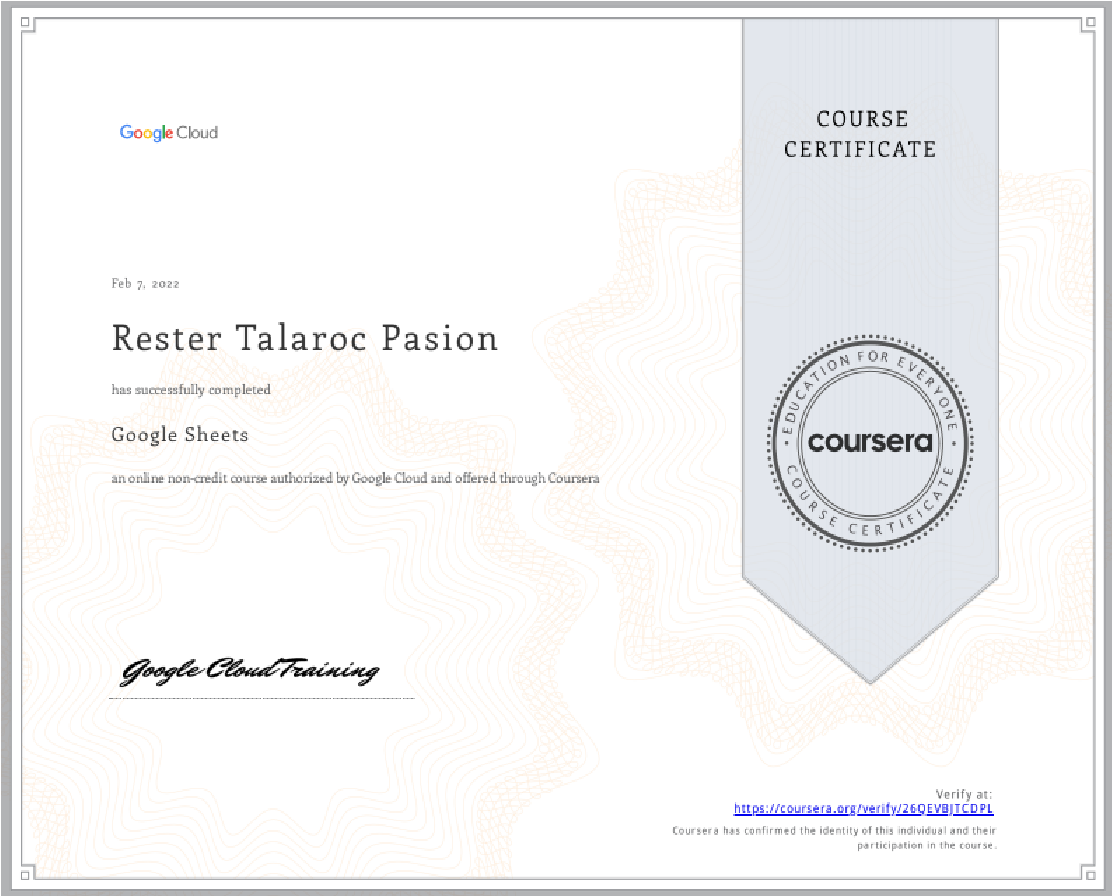Click the 'Verify at:' label
This screenshot has width=1112, height=896.
(x=964, y=795)
